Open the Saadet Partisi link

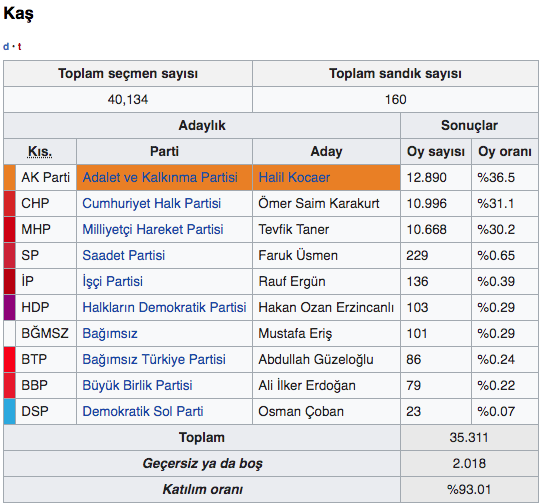pyautogui.click(x=123, y=255)
